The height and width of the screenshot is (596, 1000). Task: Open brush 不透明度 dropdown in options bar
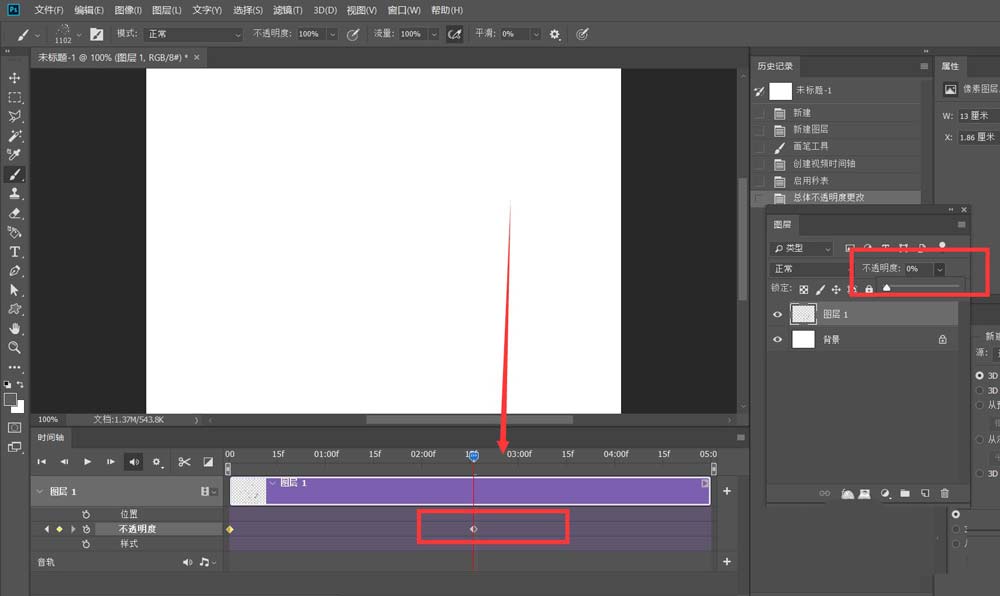(332, 34)
